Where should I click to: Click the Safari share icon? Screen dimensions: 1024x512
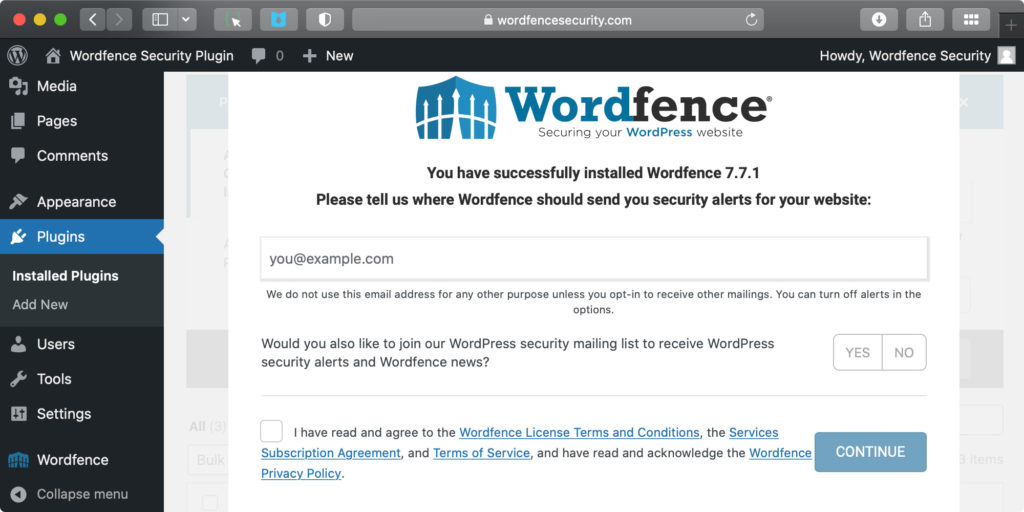tap(925, 20)
